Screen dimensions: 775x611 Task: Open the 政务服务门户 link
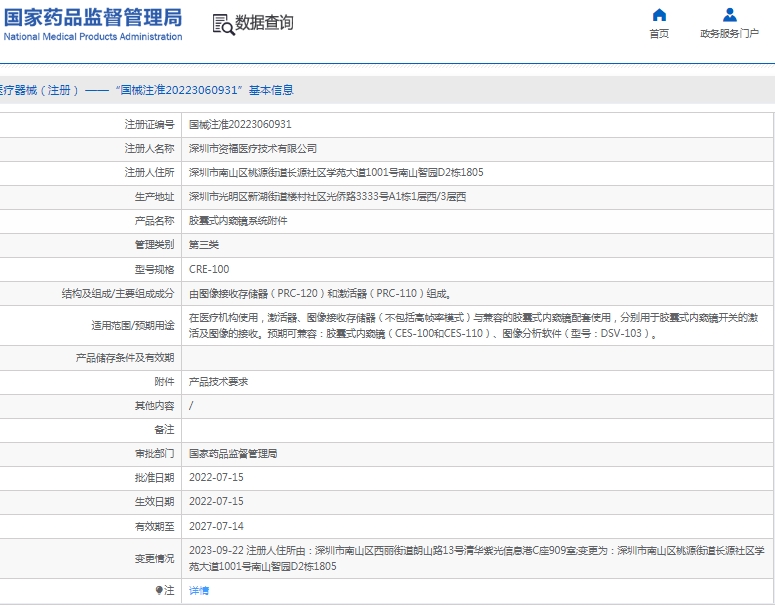click(730, 34)
